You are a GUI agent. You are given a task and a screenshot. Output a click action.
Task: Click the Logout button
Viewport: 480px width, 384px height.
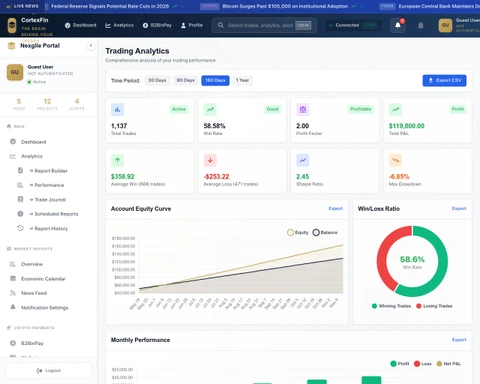tap(49, 370)
